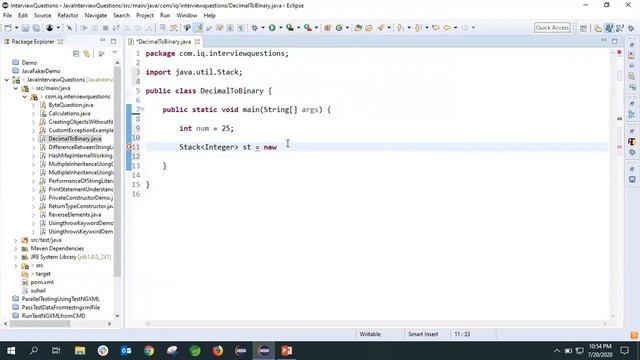Select ByteQuestion.java in Package Explorer
Viewport: 640px width, 360px height.
70,105
